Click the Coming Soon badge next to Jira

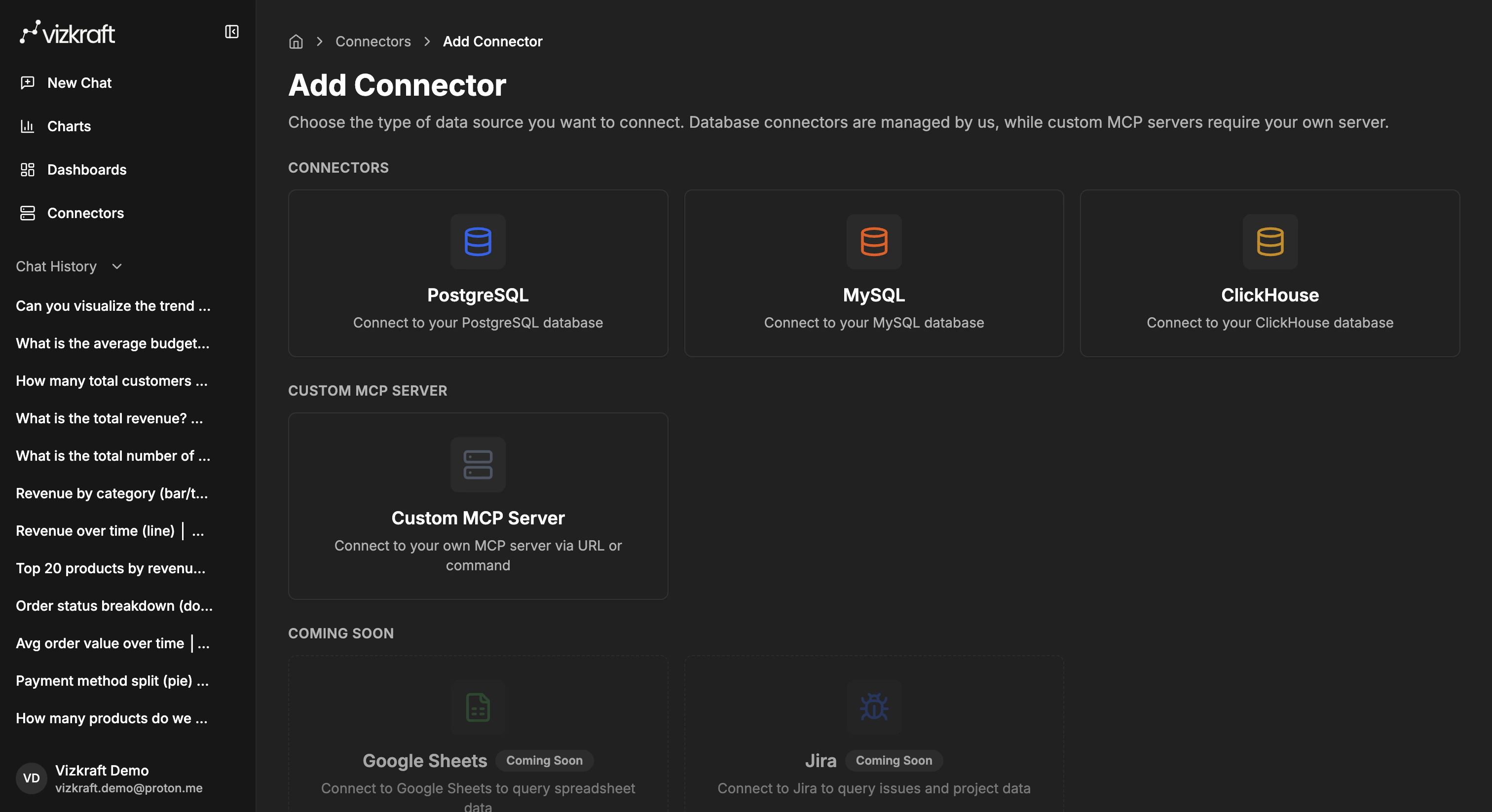(x=894, y=761)
